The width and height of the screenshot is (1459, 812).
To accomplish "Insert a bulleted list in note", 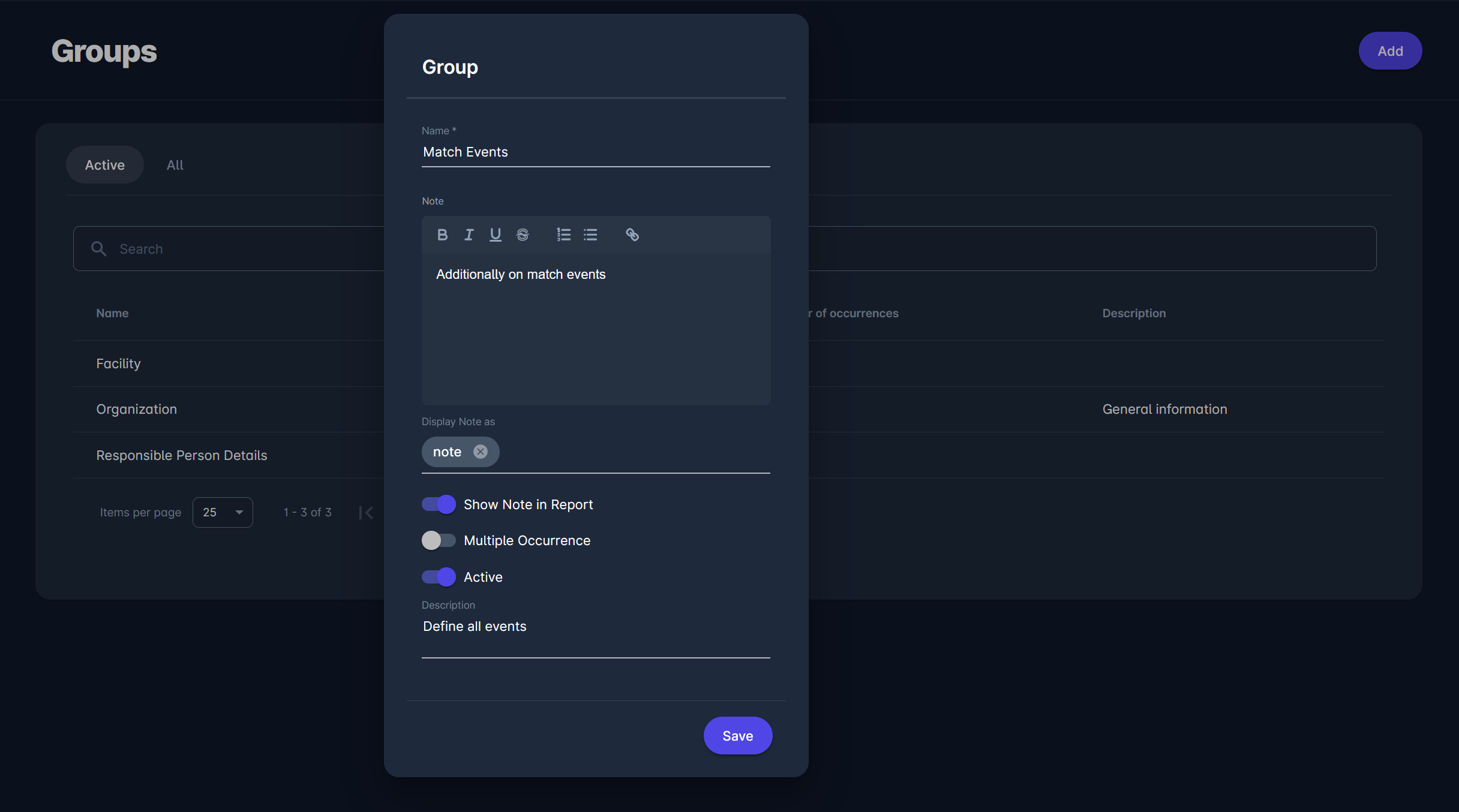I will click(x=590, y=234).
